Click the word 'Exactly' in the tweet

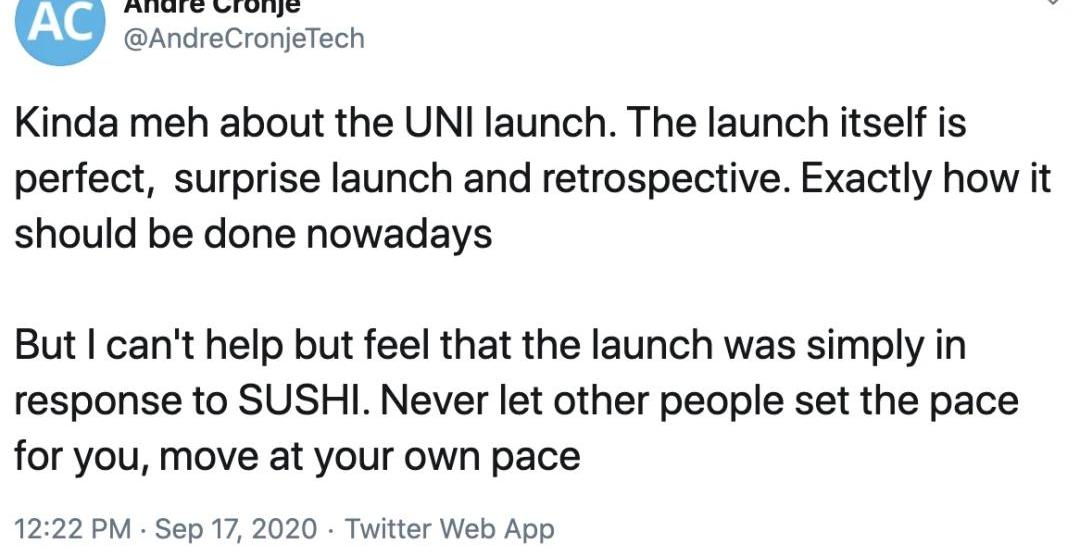[x=853, y=180]
